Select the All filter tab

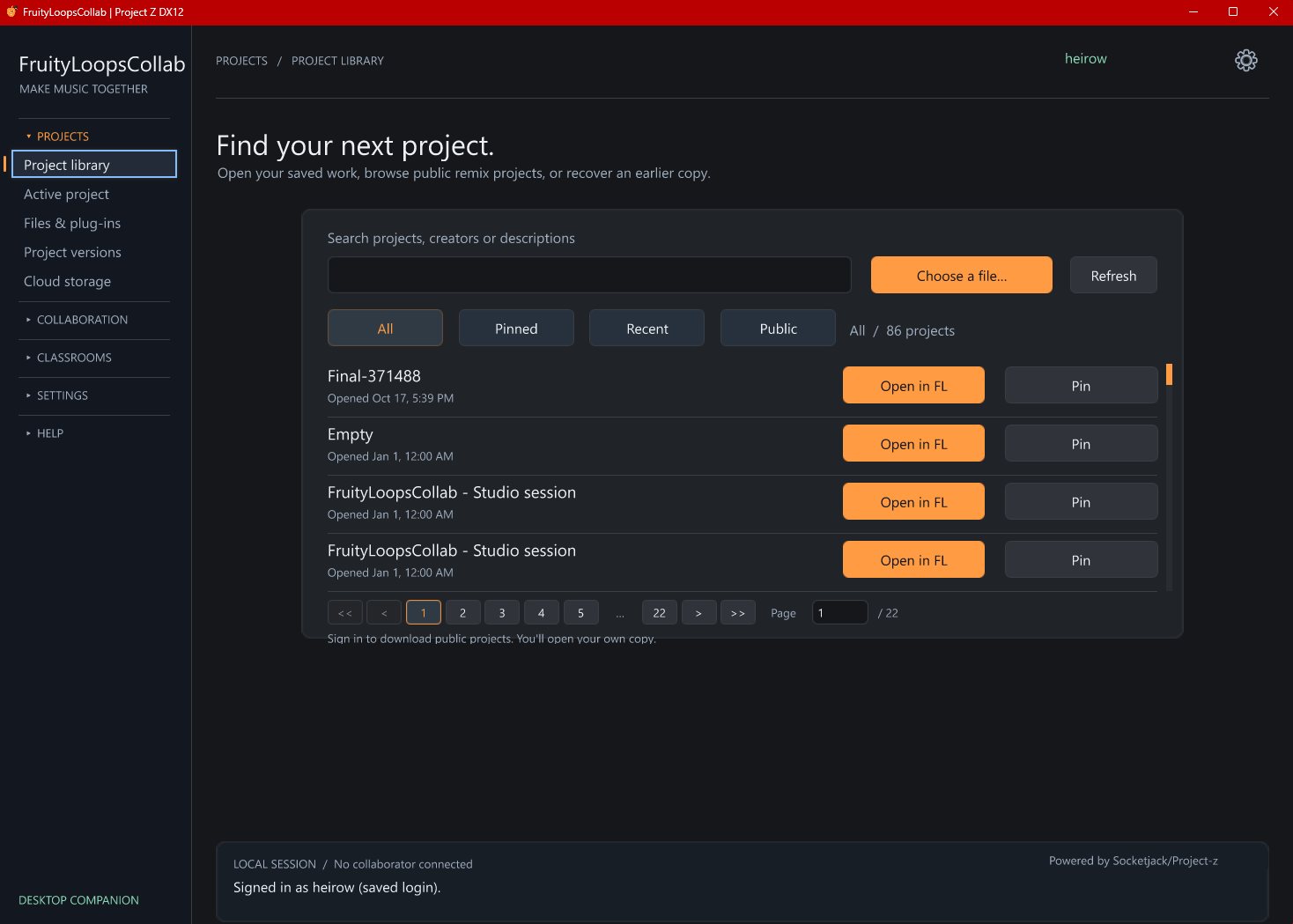[x=385, y=329]
